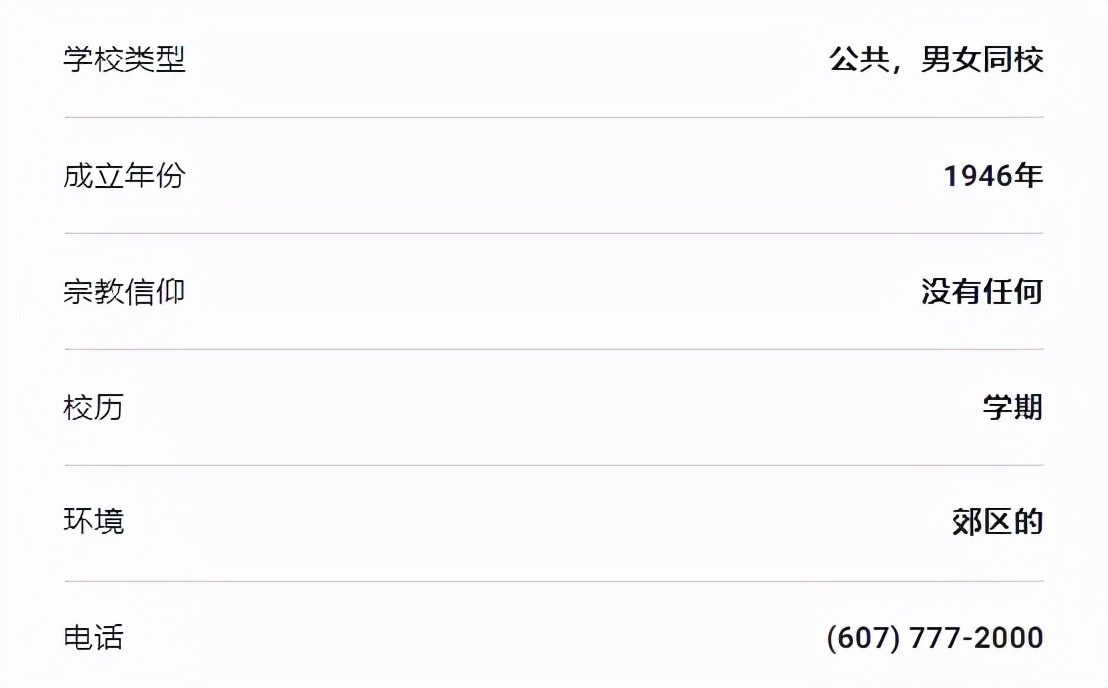Select the 学期 calendar value
This screenshot has width=1108, height=688.
1013,408
